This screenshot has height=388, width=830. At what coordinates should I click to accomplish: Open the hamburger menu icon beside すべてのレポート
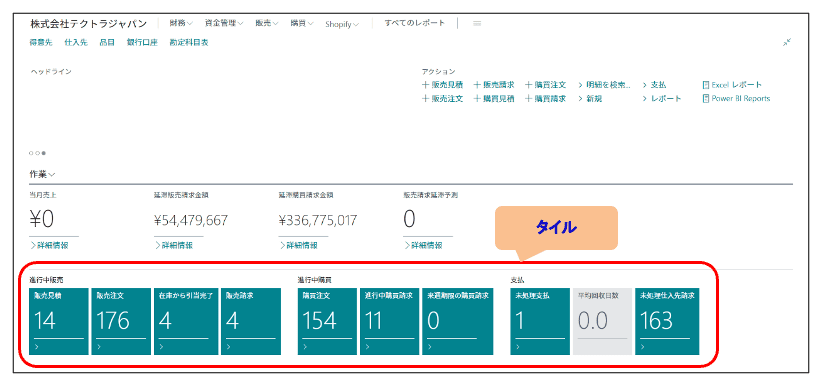click(x=477, y=24)
